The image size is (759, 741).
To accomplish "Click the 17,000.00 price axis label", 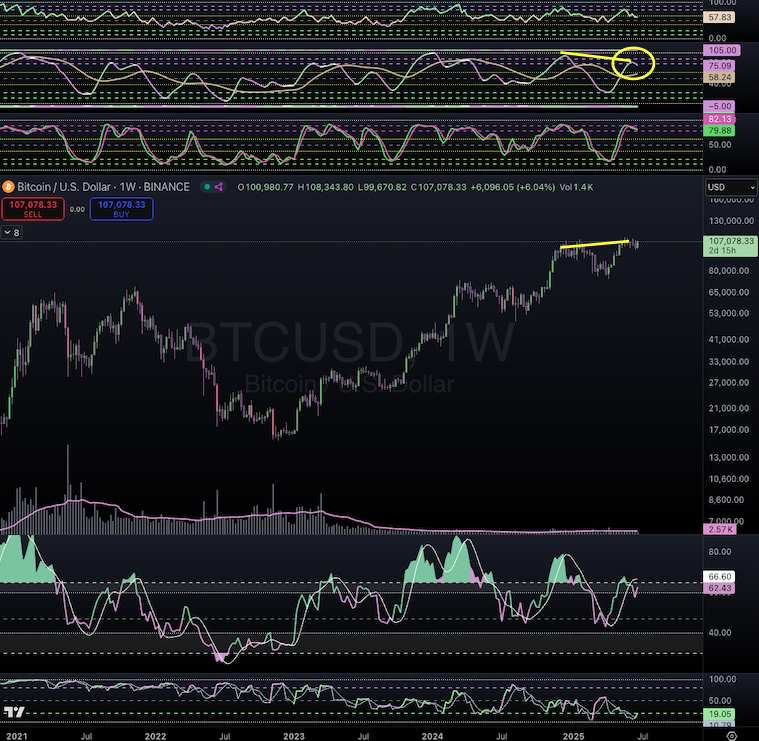I will tap(729, 430).
